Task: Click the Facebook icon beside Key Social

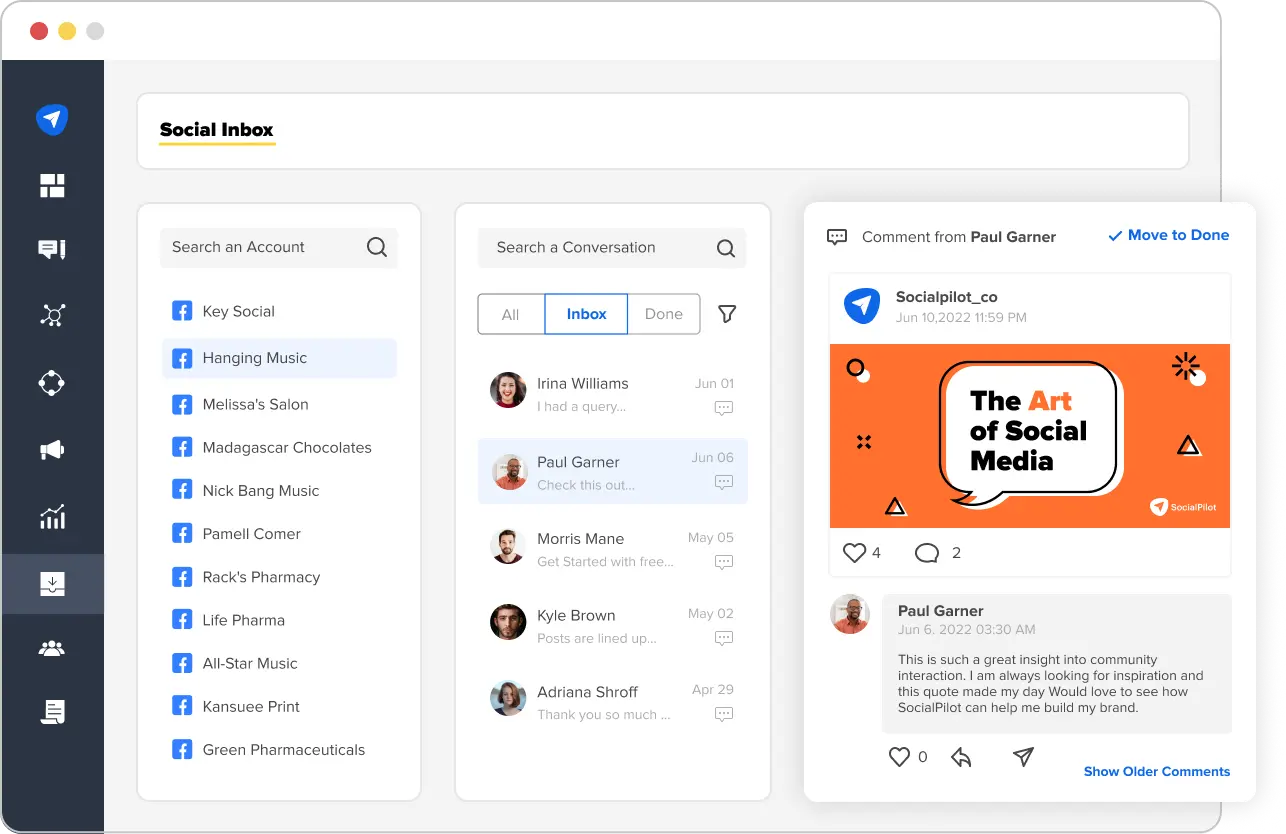Action: click(182, 311)
